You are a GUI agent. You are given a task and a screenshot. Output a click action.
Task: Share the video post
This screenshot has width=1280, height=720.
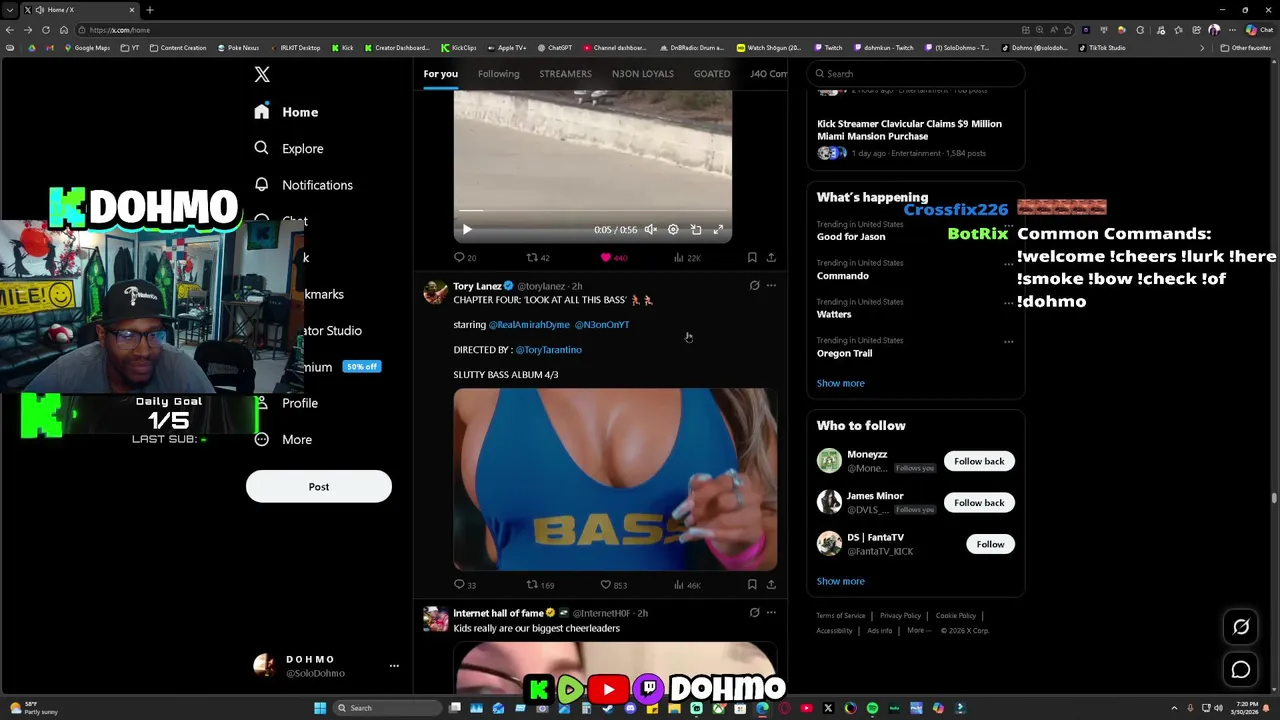tap(771, 257)
